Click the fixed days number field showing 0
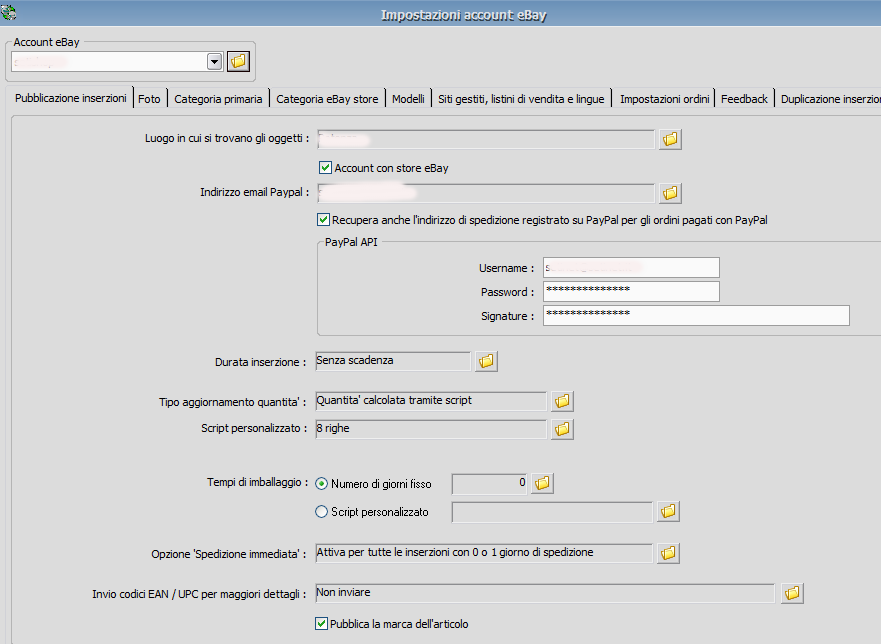 point(490,483)
